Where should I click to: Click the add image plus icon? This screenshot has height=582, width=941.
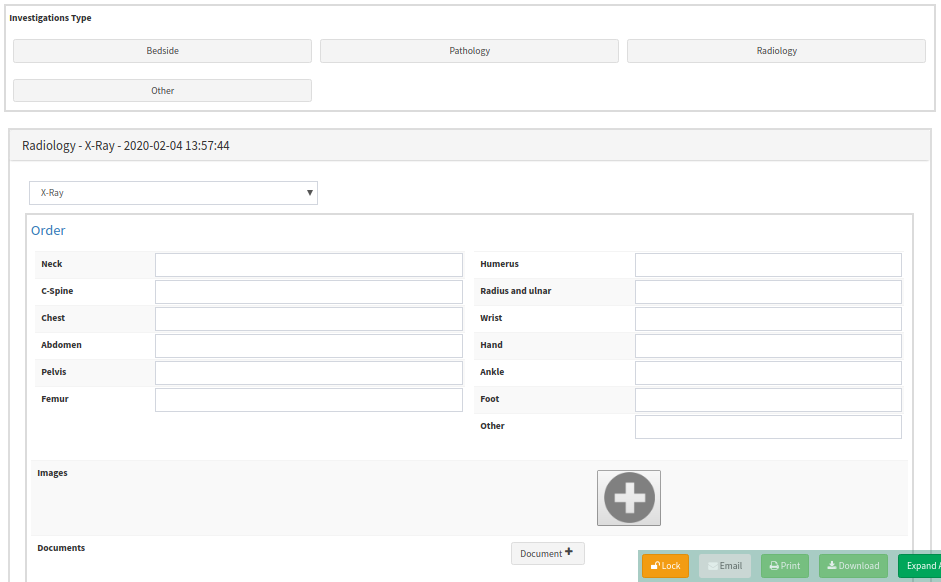(628, 498)
